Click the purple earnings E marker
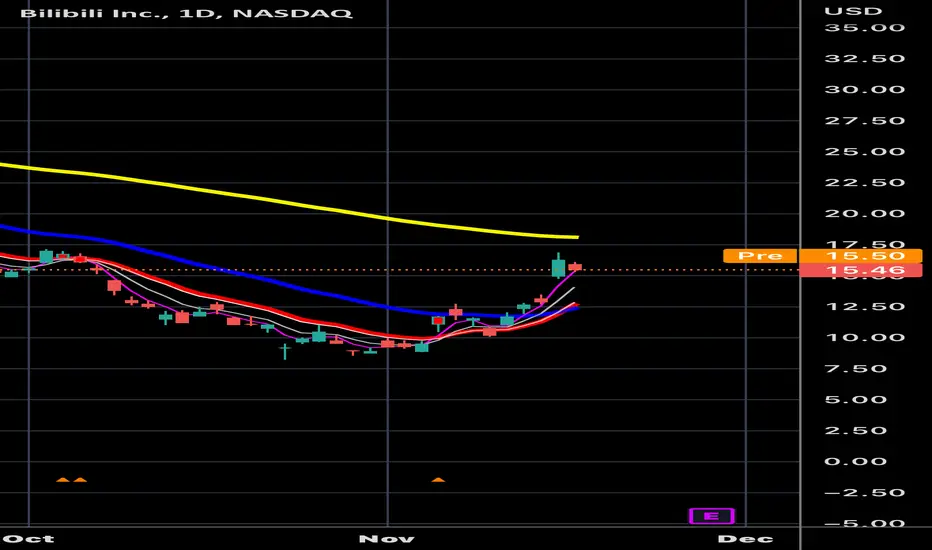 pos(711,516)
